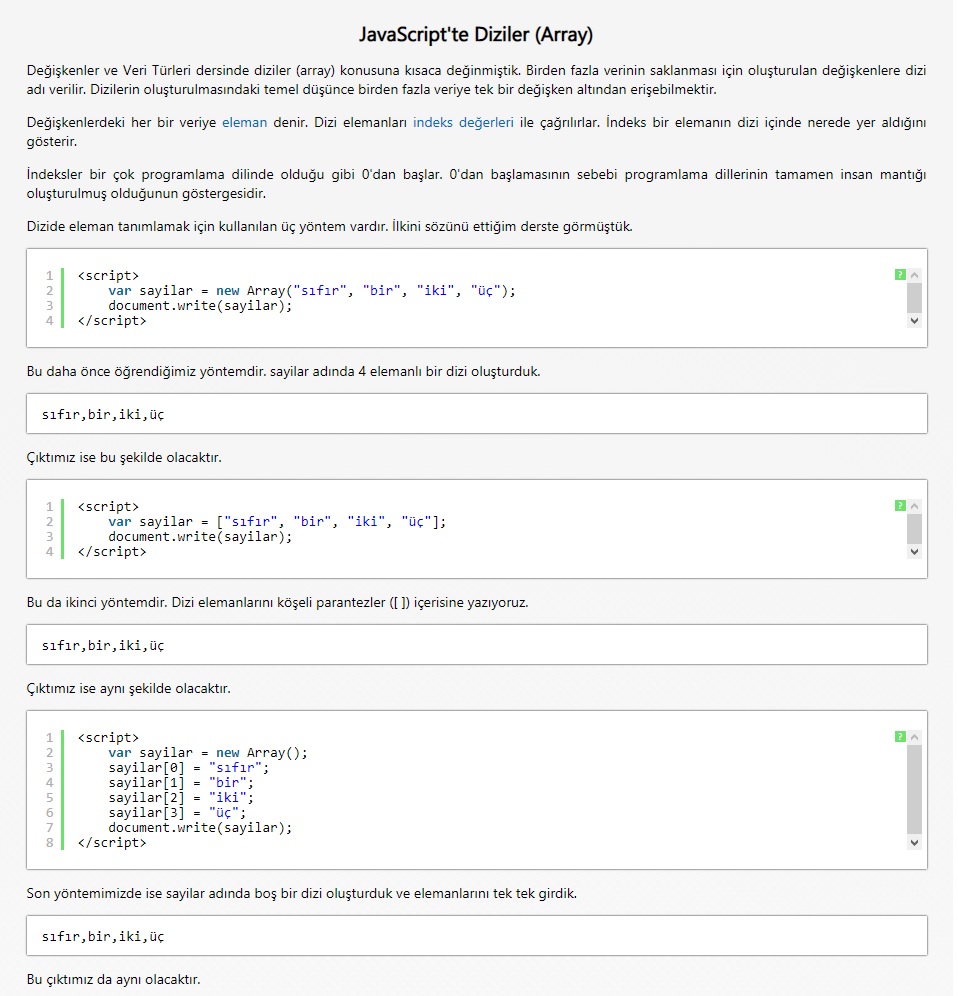Click the text 'Son yöntemimizde ise sayilar adında'
958x996 pixels.
click(x=138, y=894)
